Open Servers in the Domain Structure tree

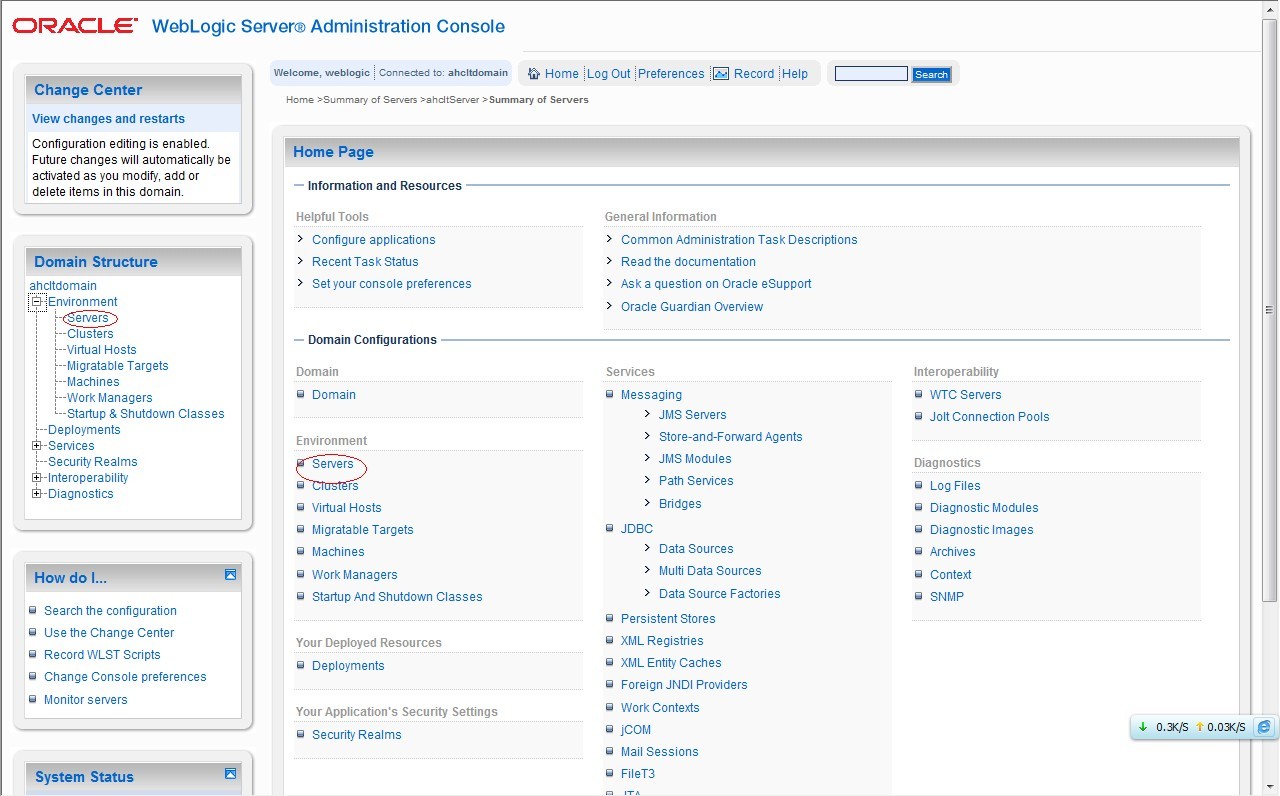(88, 318)
